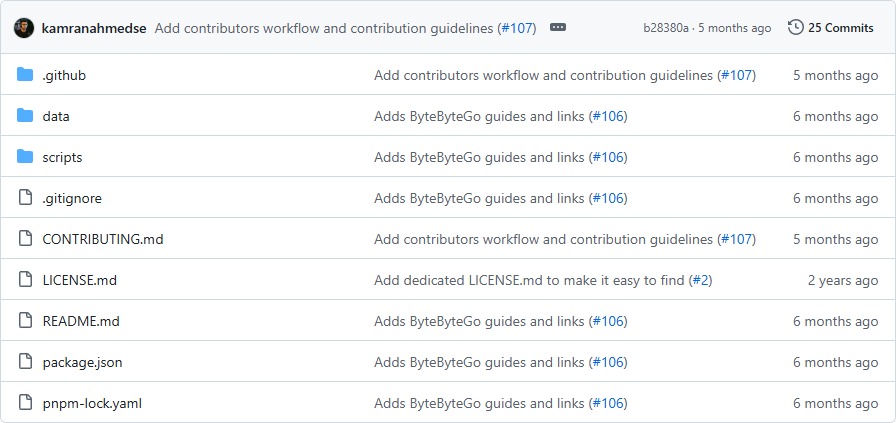Click the .github folder icon

26,75
